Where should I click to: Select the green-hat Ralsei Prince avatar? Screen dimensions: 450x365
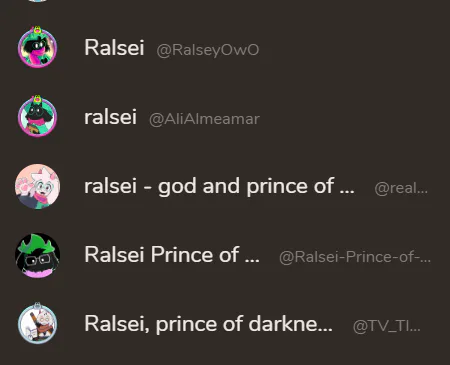[x=37, y=256]
